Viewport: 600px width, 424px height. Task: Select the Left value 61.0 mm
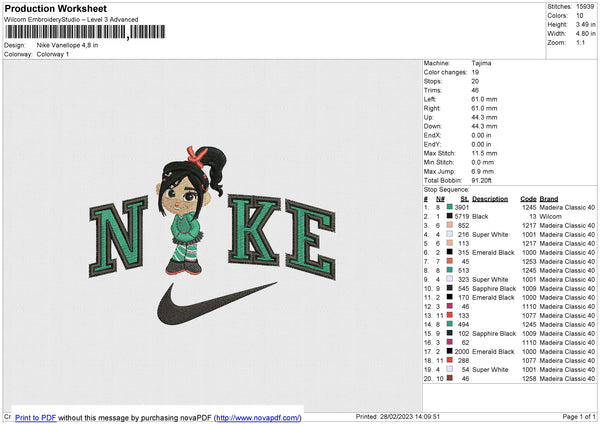[484, 99]
